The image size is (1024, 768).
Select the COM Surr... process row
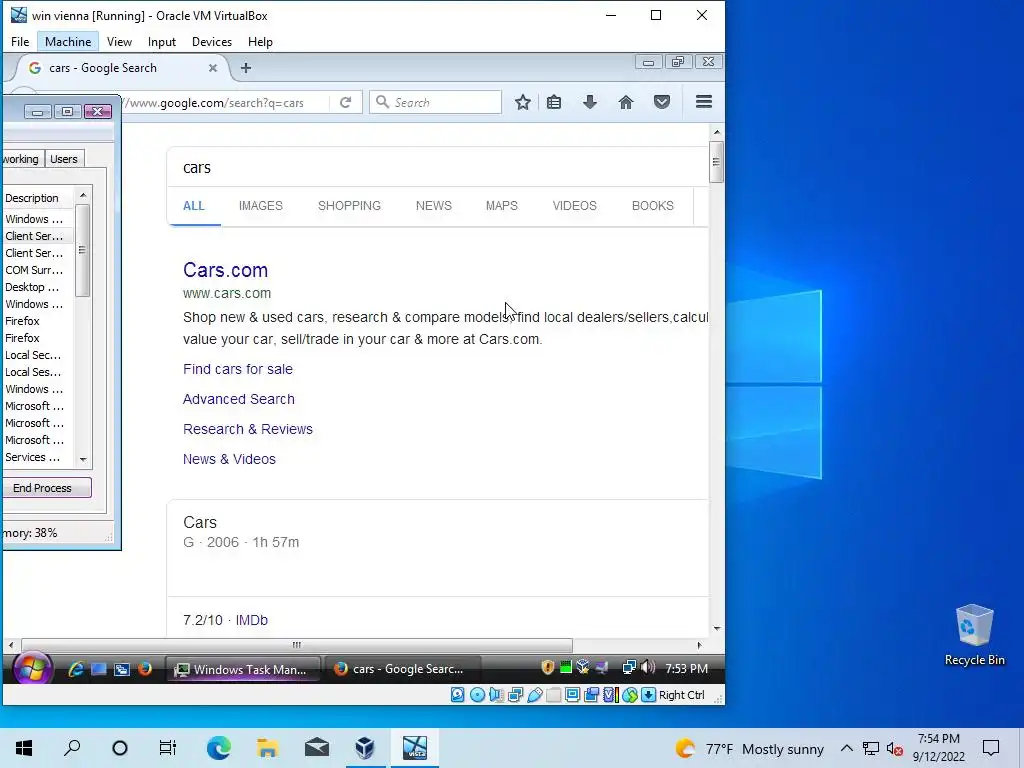pos(37,270)
